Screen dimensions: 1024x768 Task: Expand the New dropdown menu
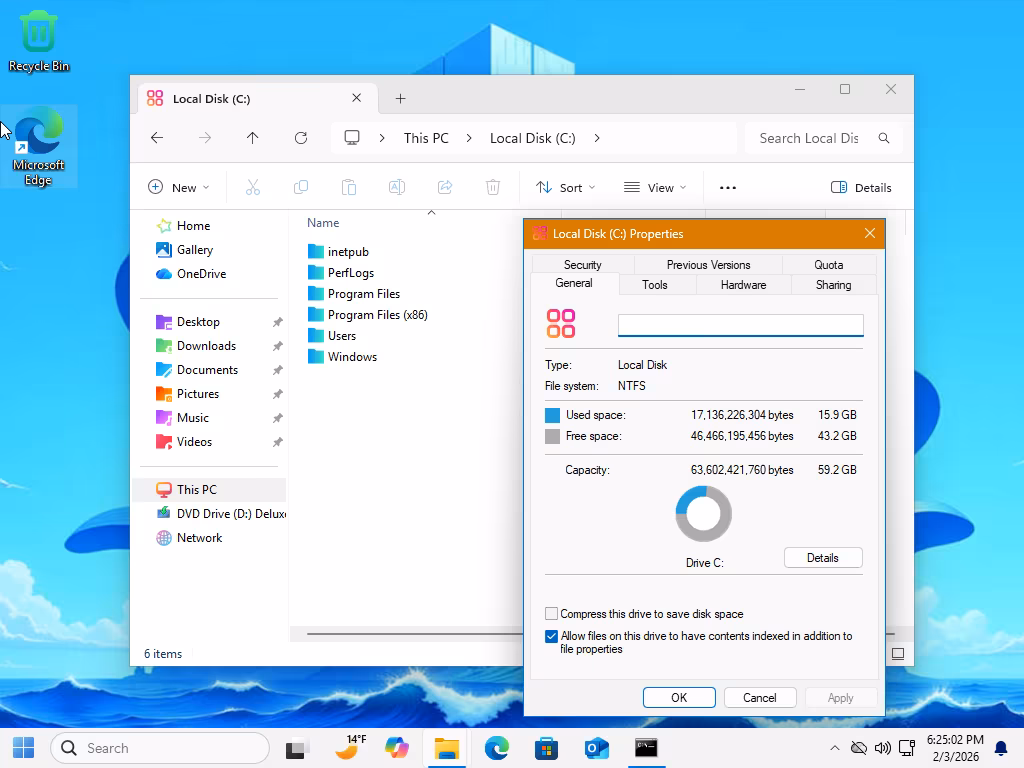tap(179, 187)
